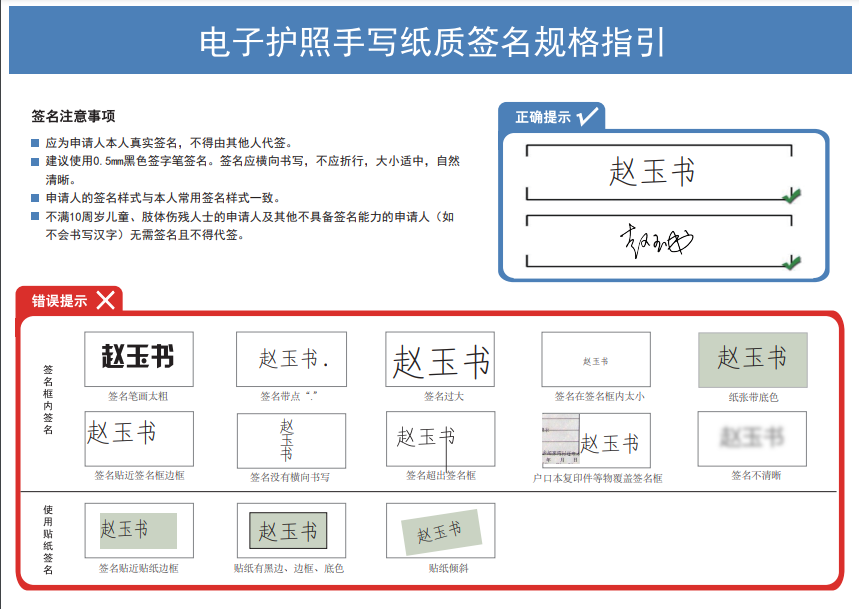859x609 pixels.
Task: Click the caption '签名过大'
Action: coord(443,396)
